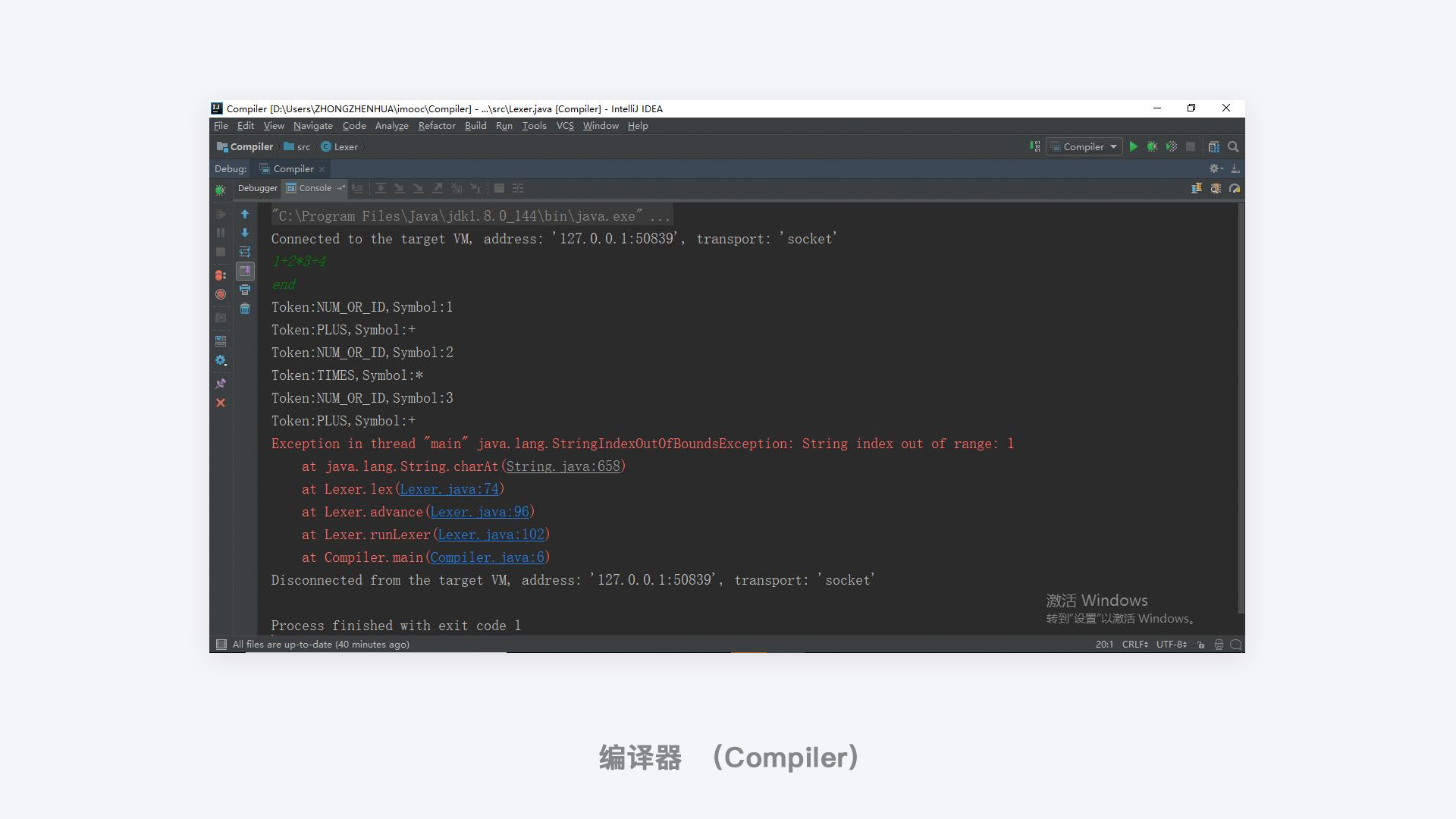Viewport: 1456px width, 819px height.
Task: Toggle Use Soft Wraps in console
Action: click(245, 252)
